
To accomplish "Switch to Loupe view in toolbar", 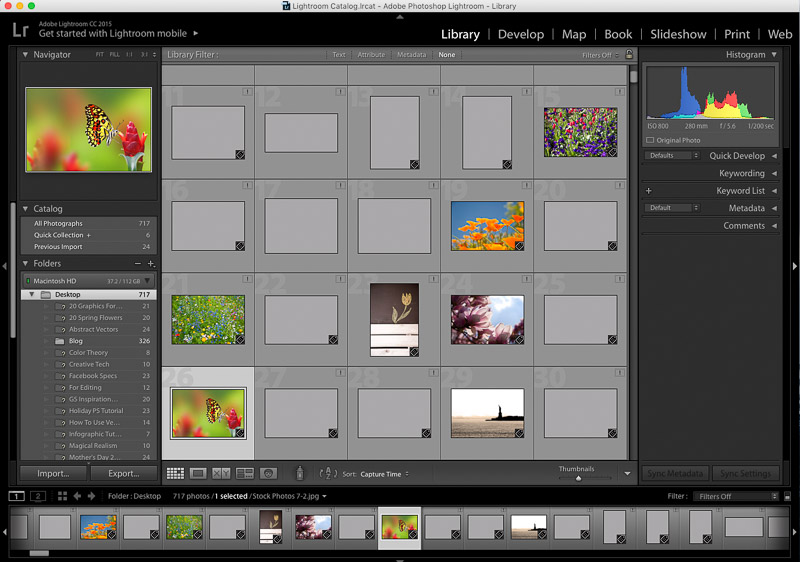I will (x=198, y=474).
